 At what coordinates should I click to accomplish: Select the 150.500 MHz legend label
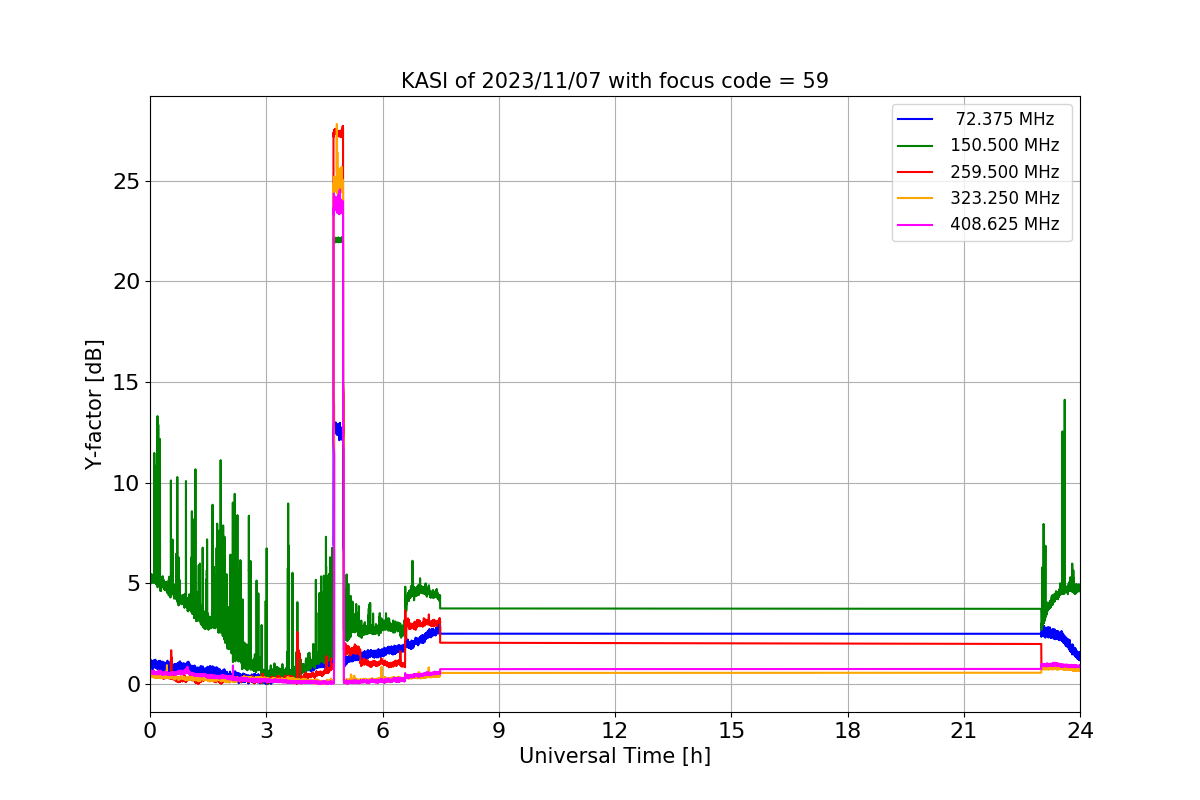tap(1004, 145)
